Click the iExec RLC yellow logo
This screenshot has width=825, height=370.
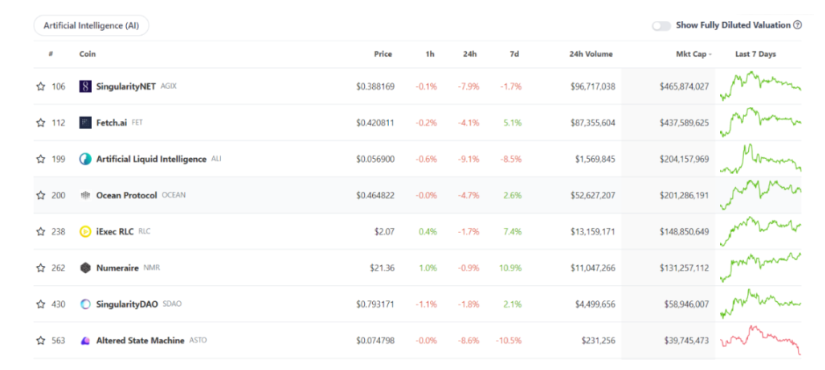pyautogui.click(x=85, y=231)
